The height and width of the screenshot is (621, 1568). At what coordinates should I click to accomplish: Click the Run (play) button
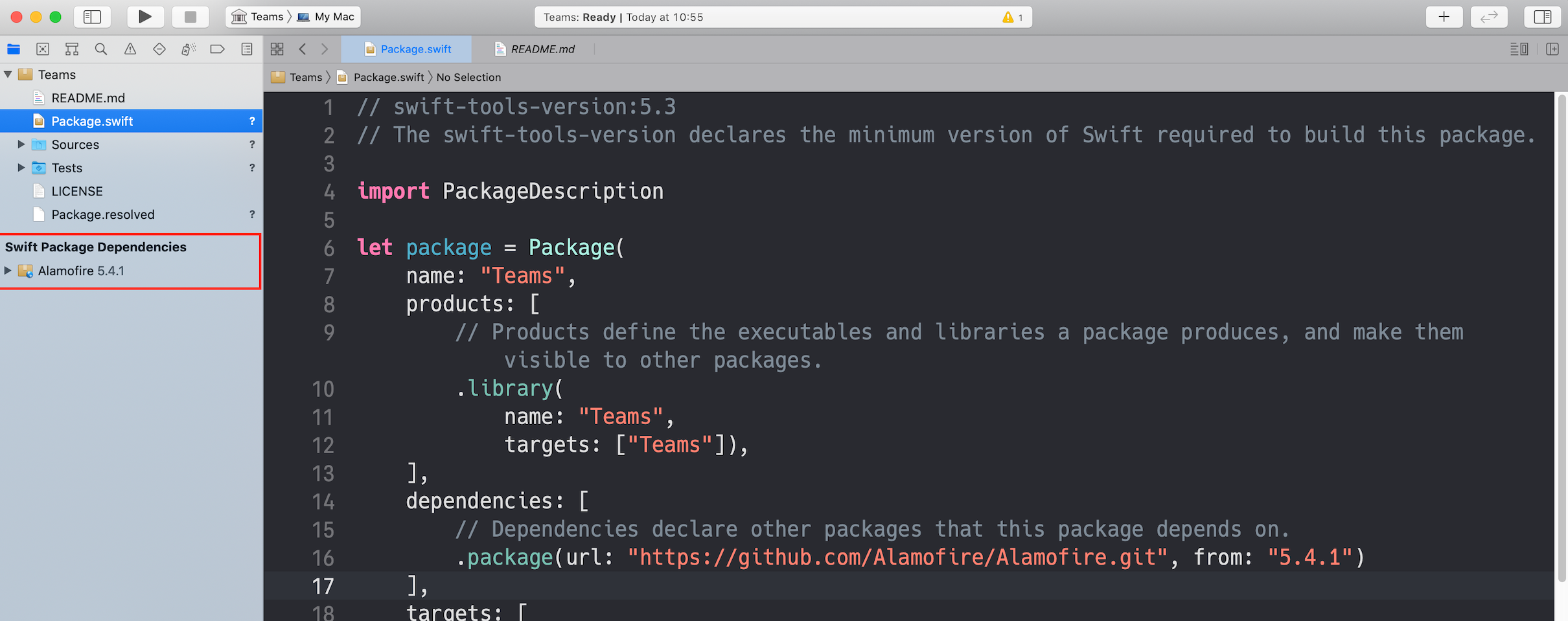144,17
